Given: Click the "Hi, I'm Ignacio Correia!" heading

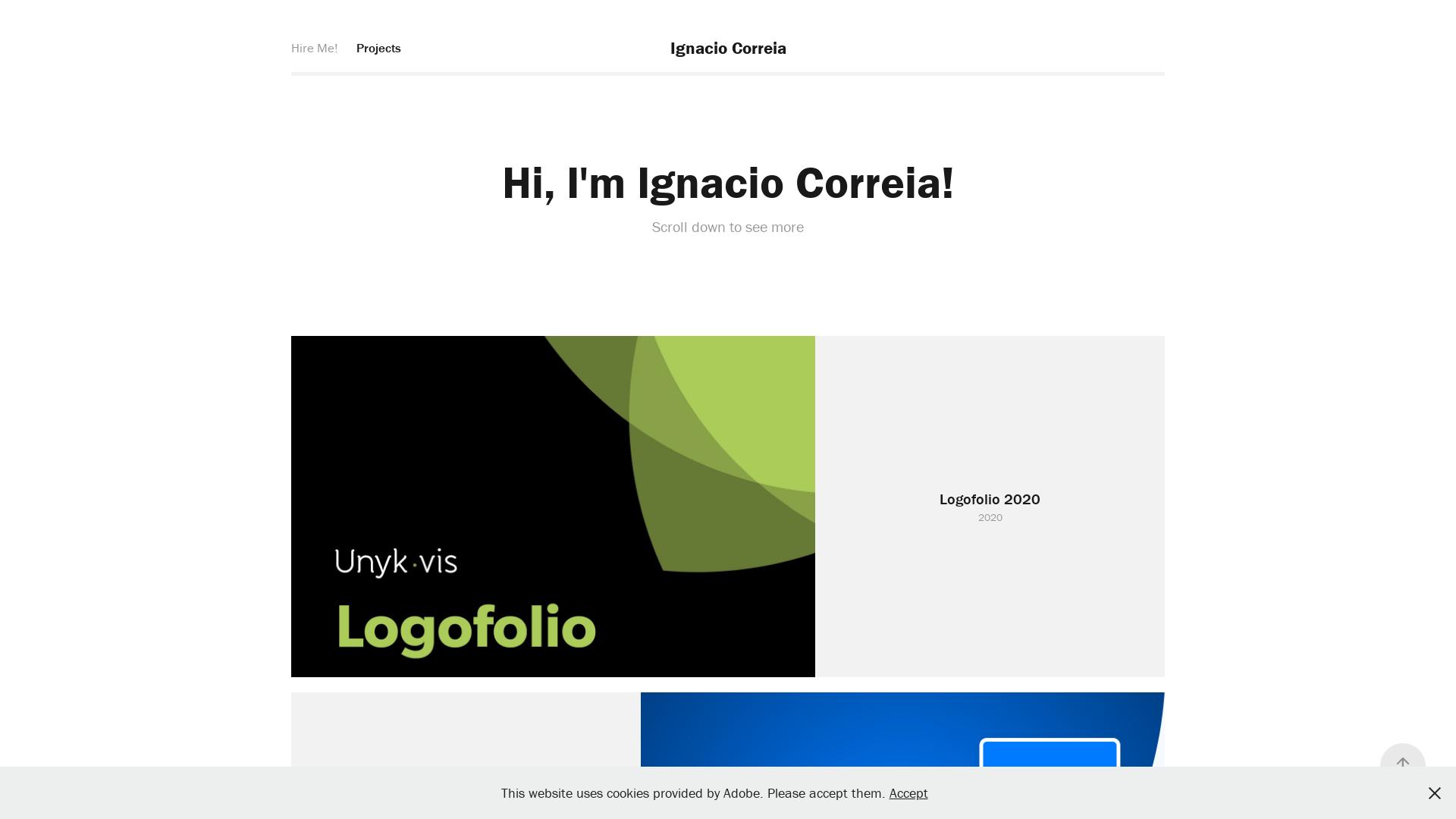Looking at the screenshot, I should point(728,183).
